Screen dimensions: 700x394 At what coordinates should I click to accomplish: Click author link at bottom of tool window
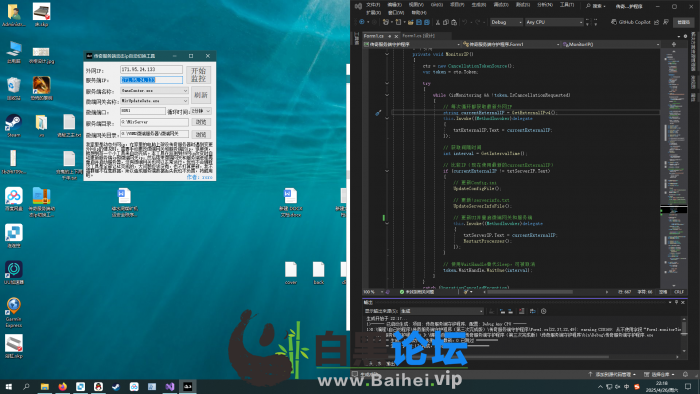point(199,177)
